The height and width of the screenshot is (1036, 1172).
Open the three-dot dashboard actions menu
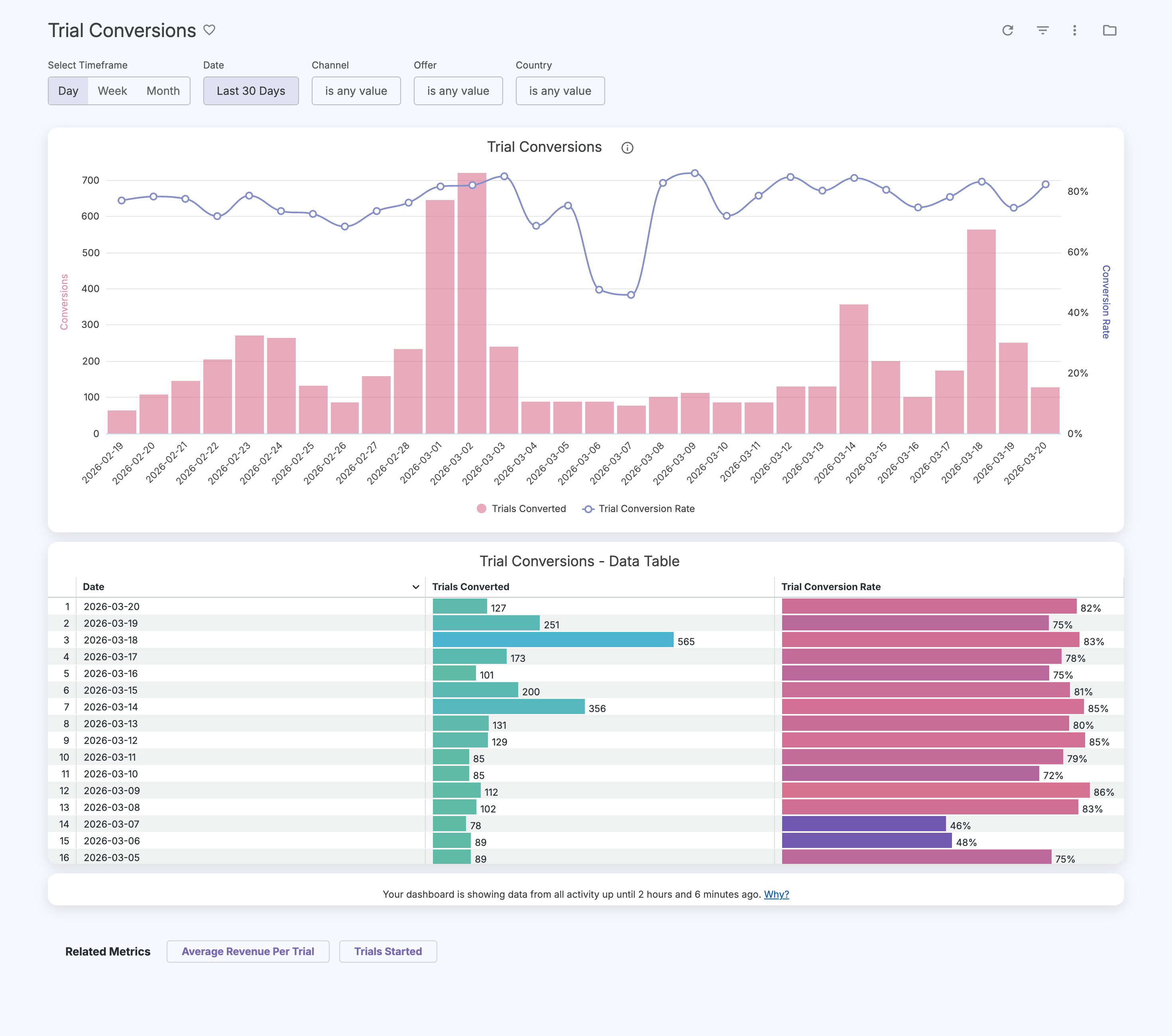pyautogui.click(x=1074, y=30)
